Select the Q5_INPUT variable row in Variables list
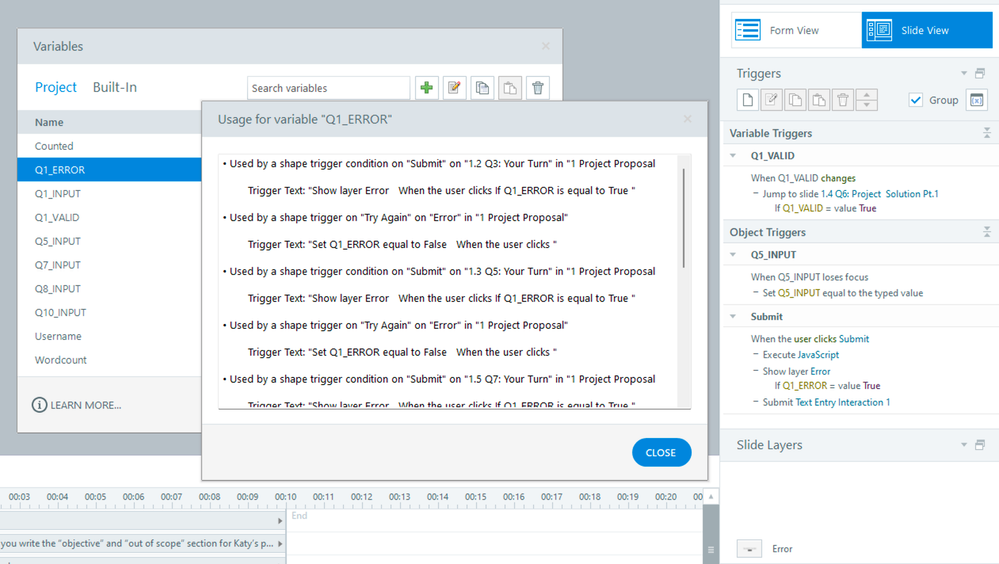This screenshot has width=999, height=564. tap(110, 241)
